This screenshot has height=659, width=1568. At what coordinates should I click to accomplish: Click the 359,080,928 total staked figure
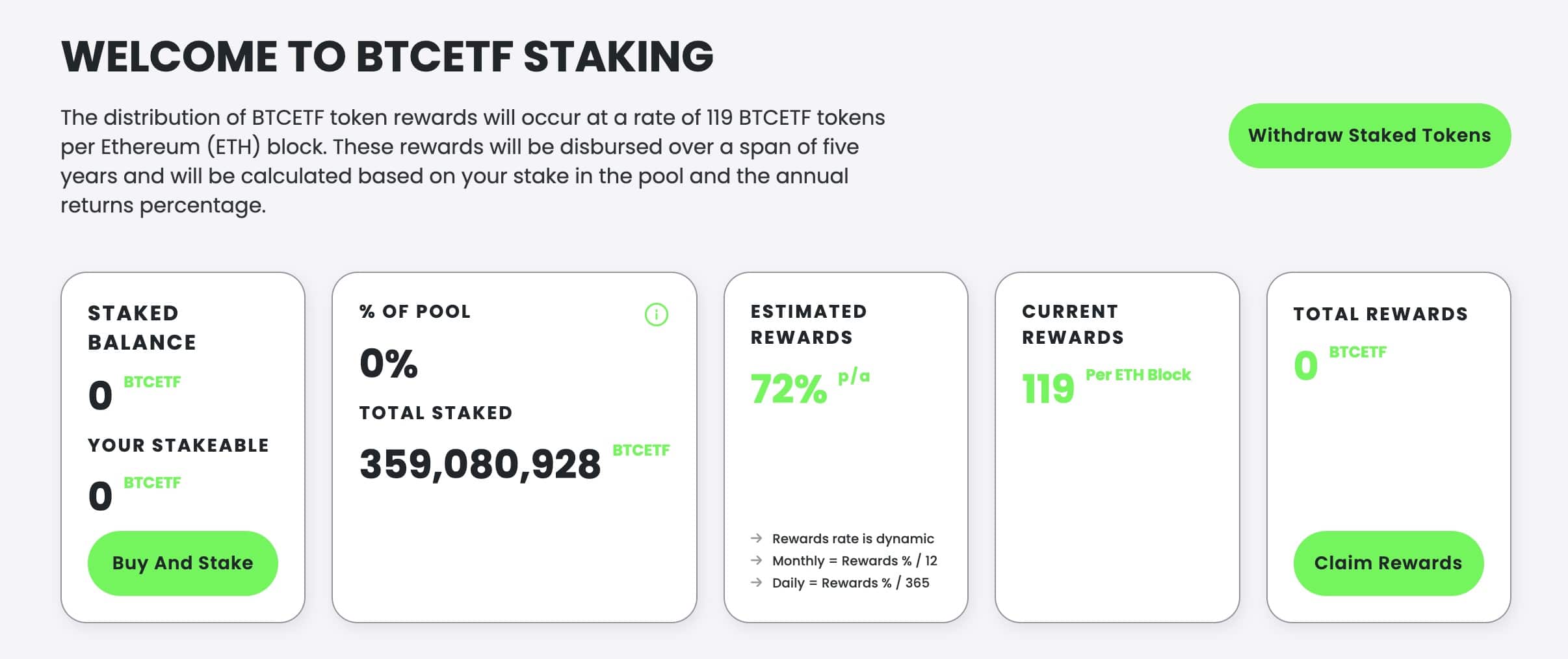pyautogui.click(x=480, y=465)
